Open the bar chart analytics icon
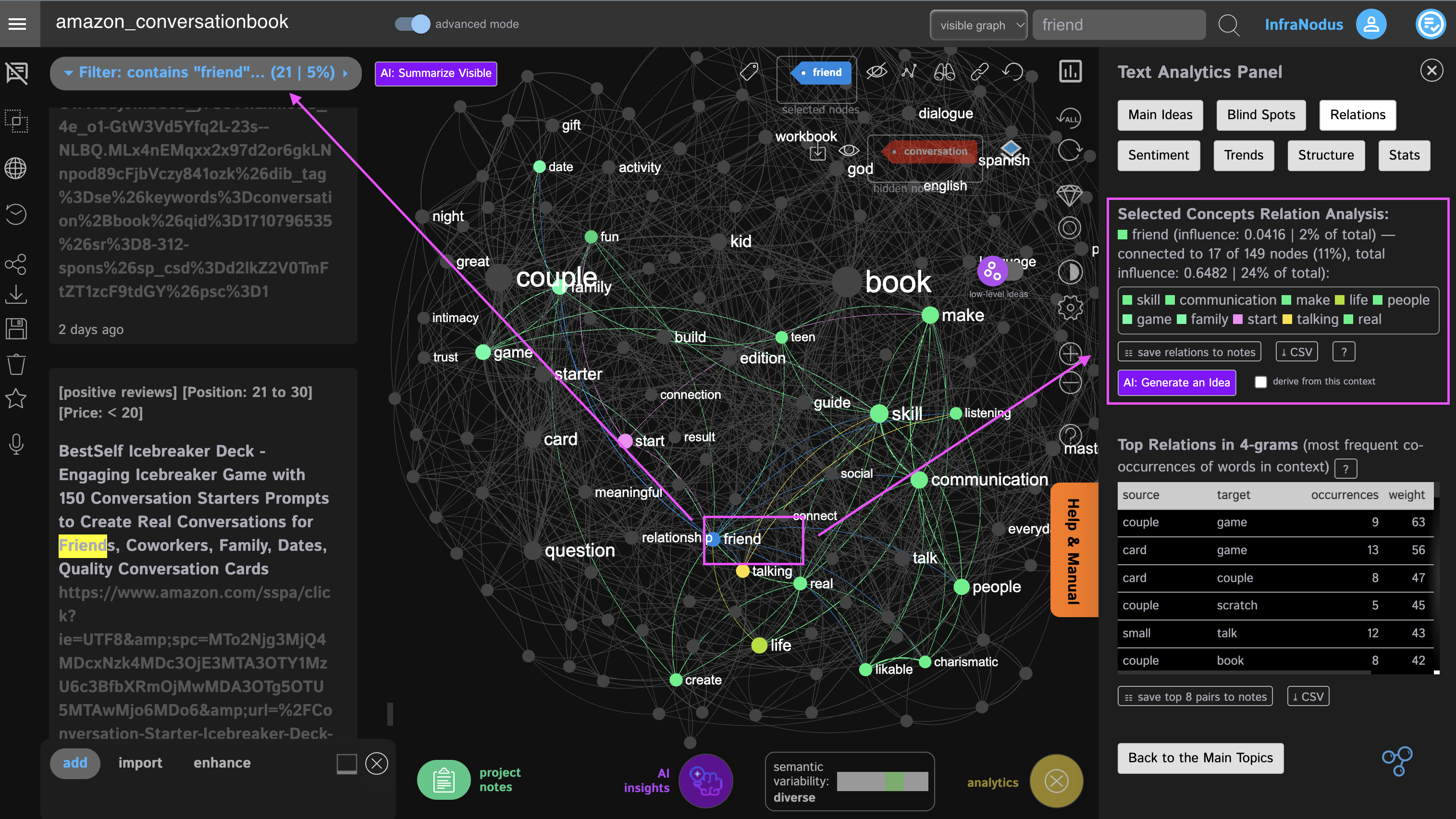 1070,71
